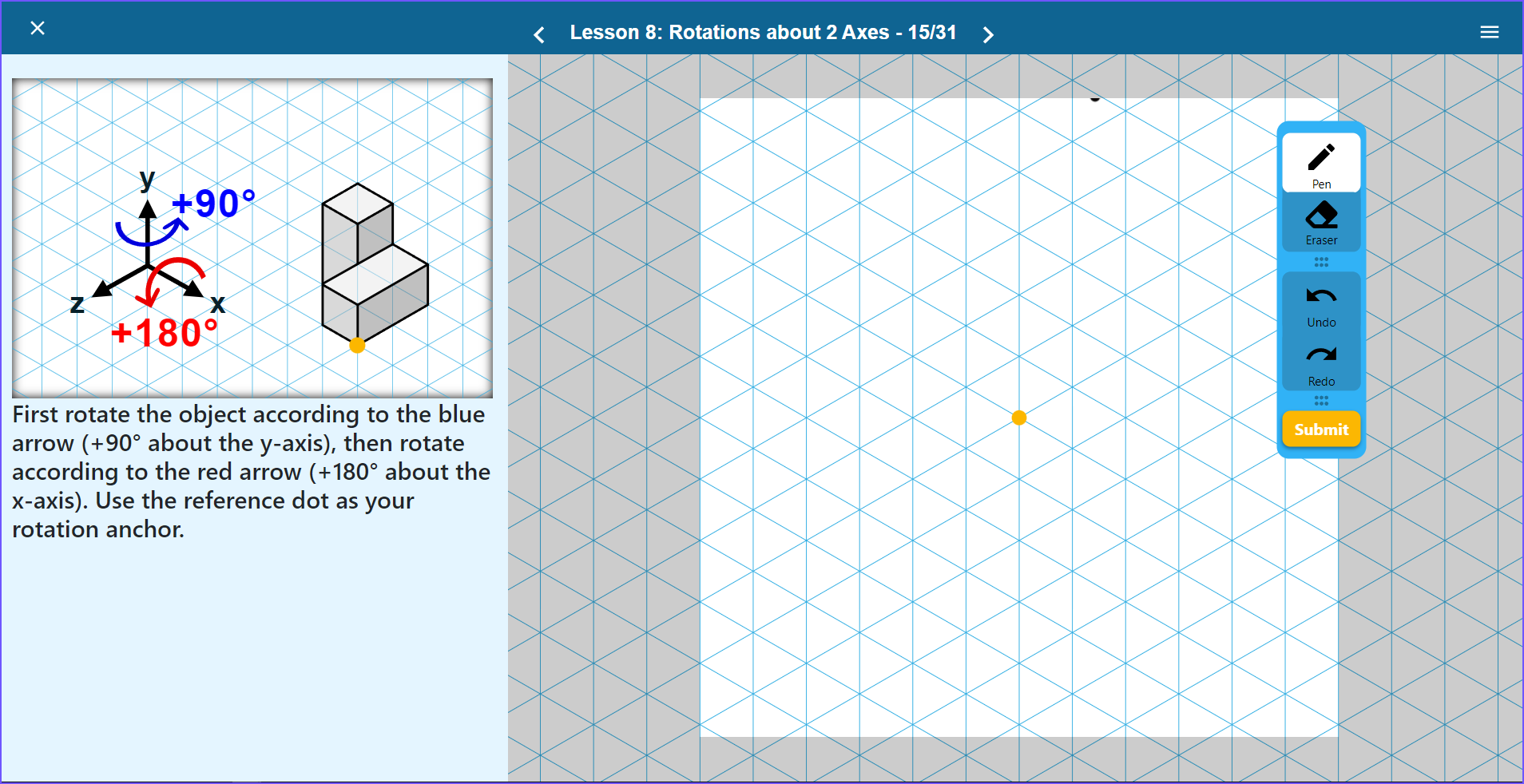Go to the previous lesson page
The height and width of the screenshot is (784, 1524).
tap(539, 34)
